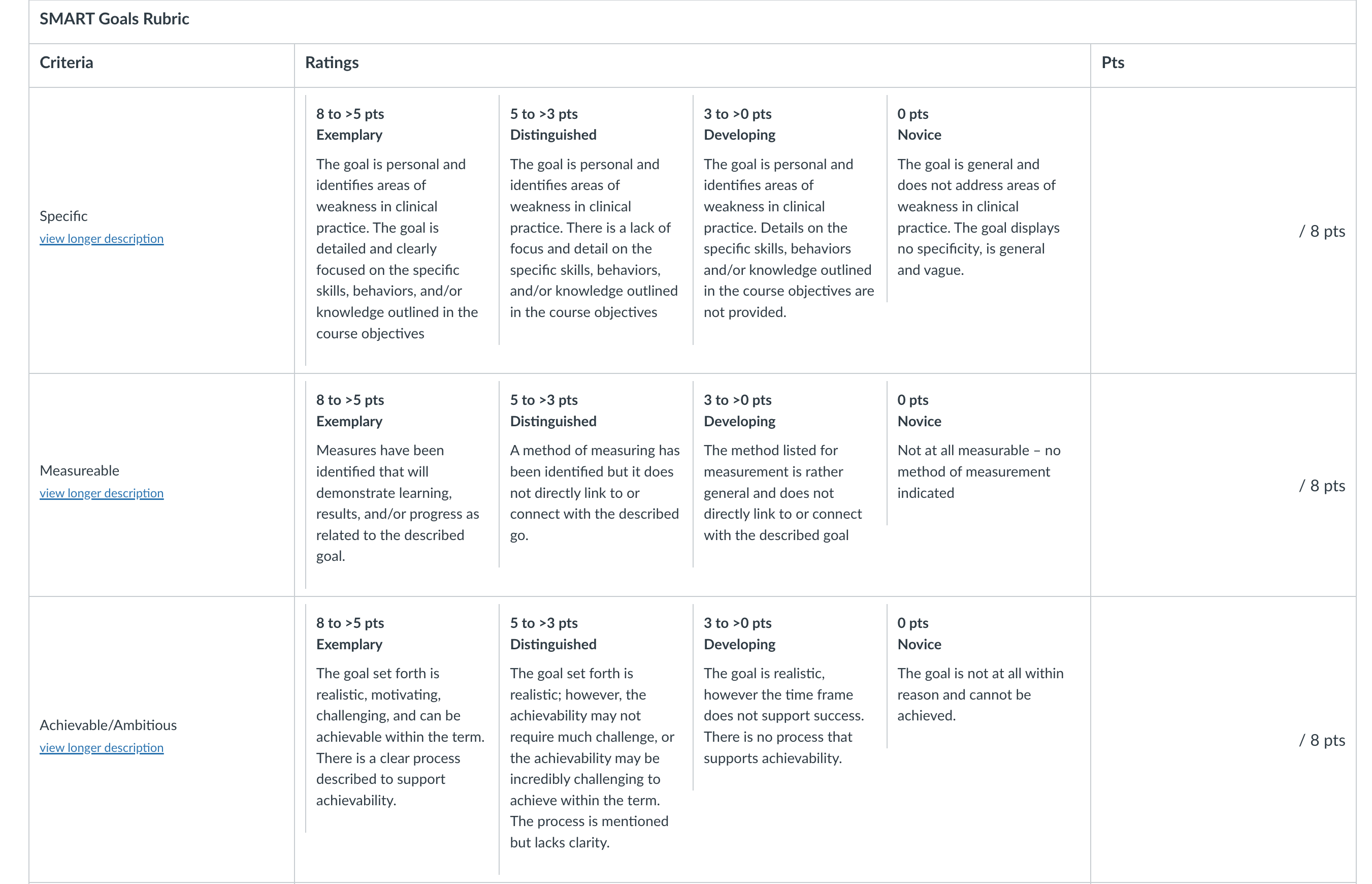
Task: Select Novice rating for Specific criterion
Action: (x=983, y=199)
